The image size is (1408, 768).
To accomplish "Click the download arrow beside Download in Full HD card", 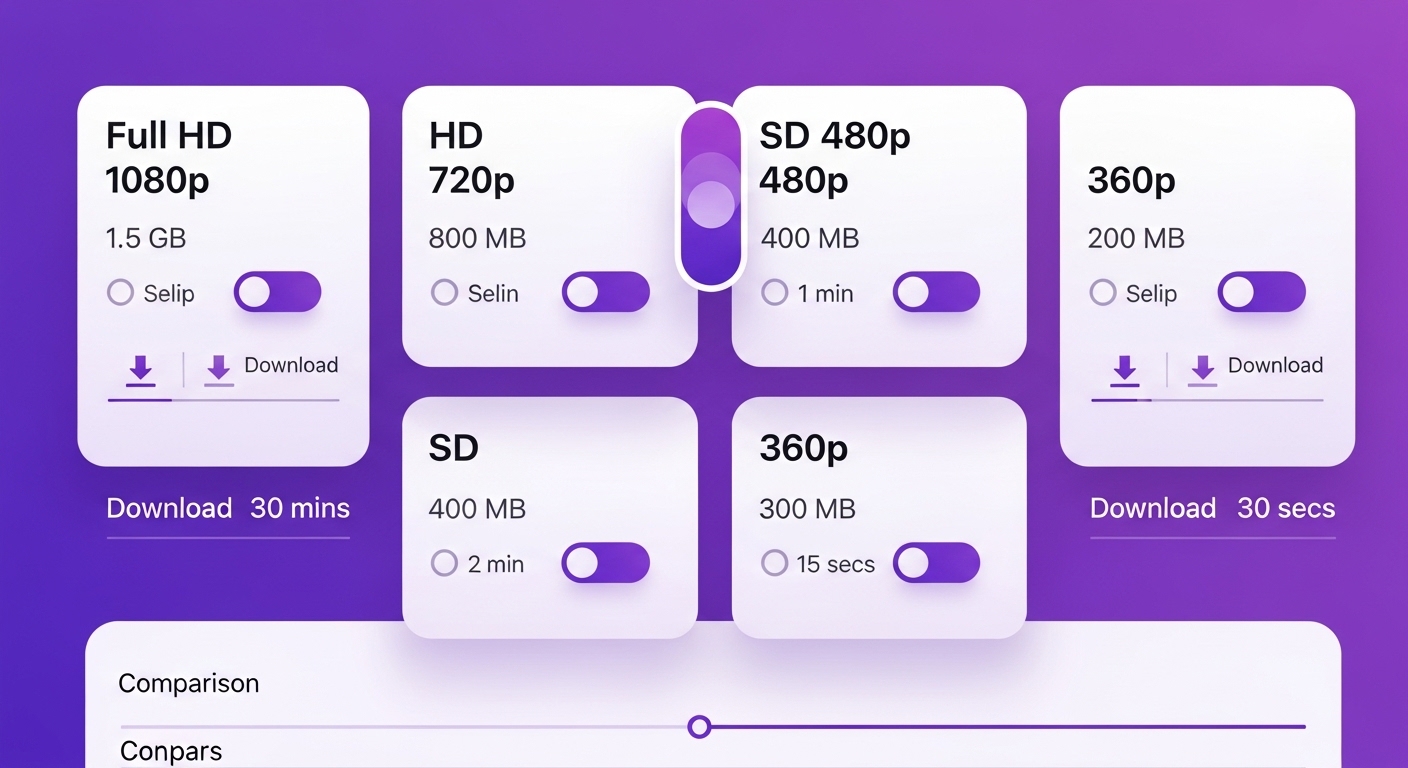I will pyautogui.click(x=219, y=369).
